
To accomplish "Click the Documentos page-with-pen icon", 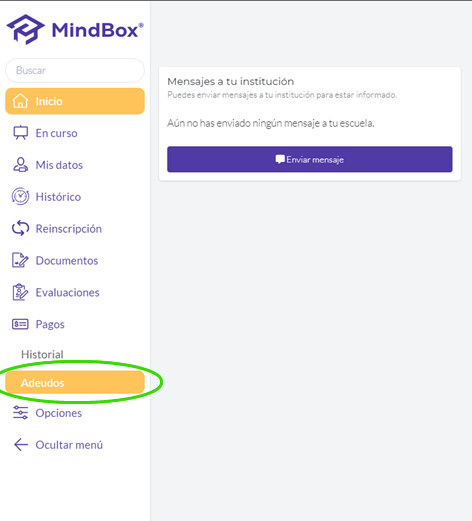I will point(20,260).
